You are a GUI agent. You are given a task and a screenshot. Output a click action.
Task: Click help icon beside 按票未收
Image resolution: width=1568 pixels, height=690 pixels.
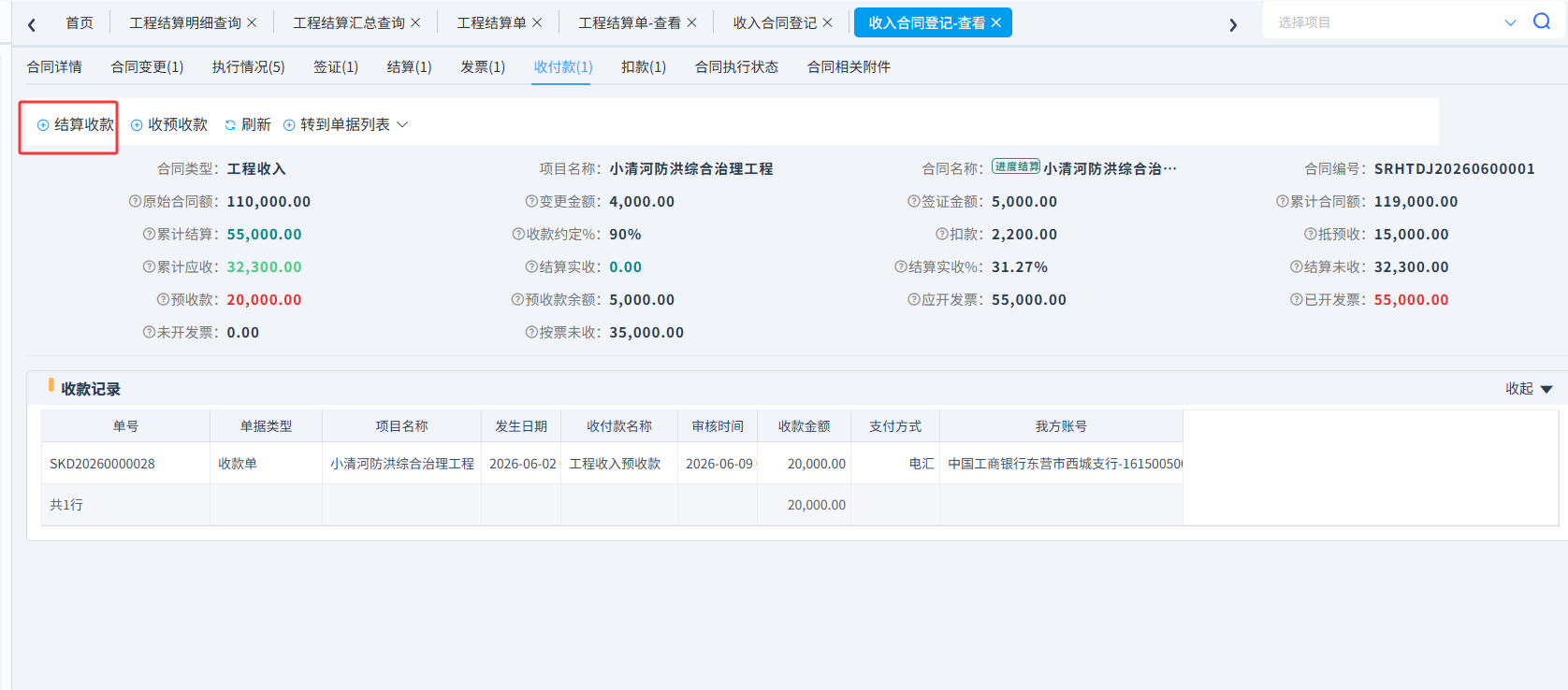point(531,332)
